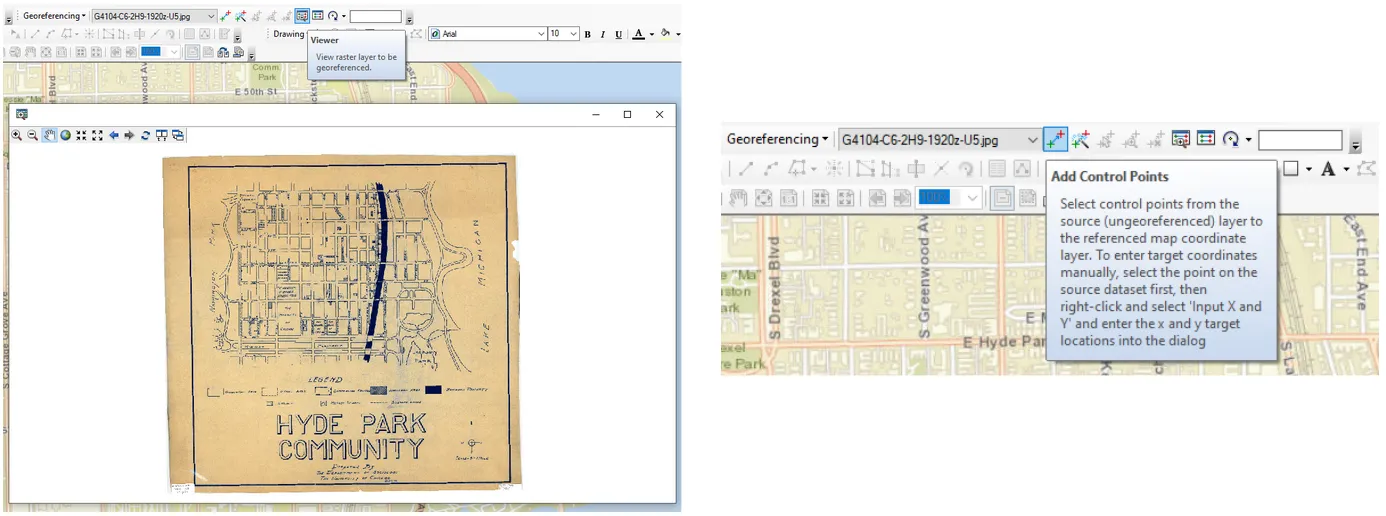Screen dimensions: 1386x516
Task: Toggle Underline text formatting
Action: pos(618,34)
